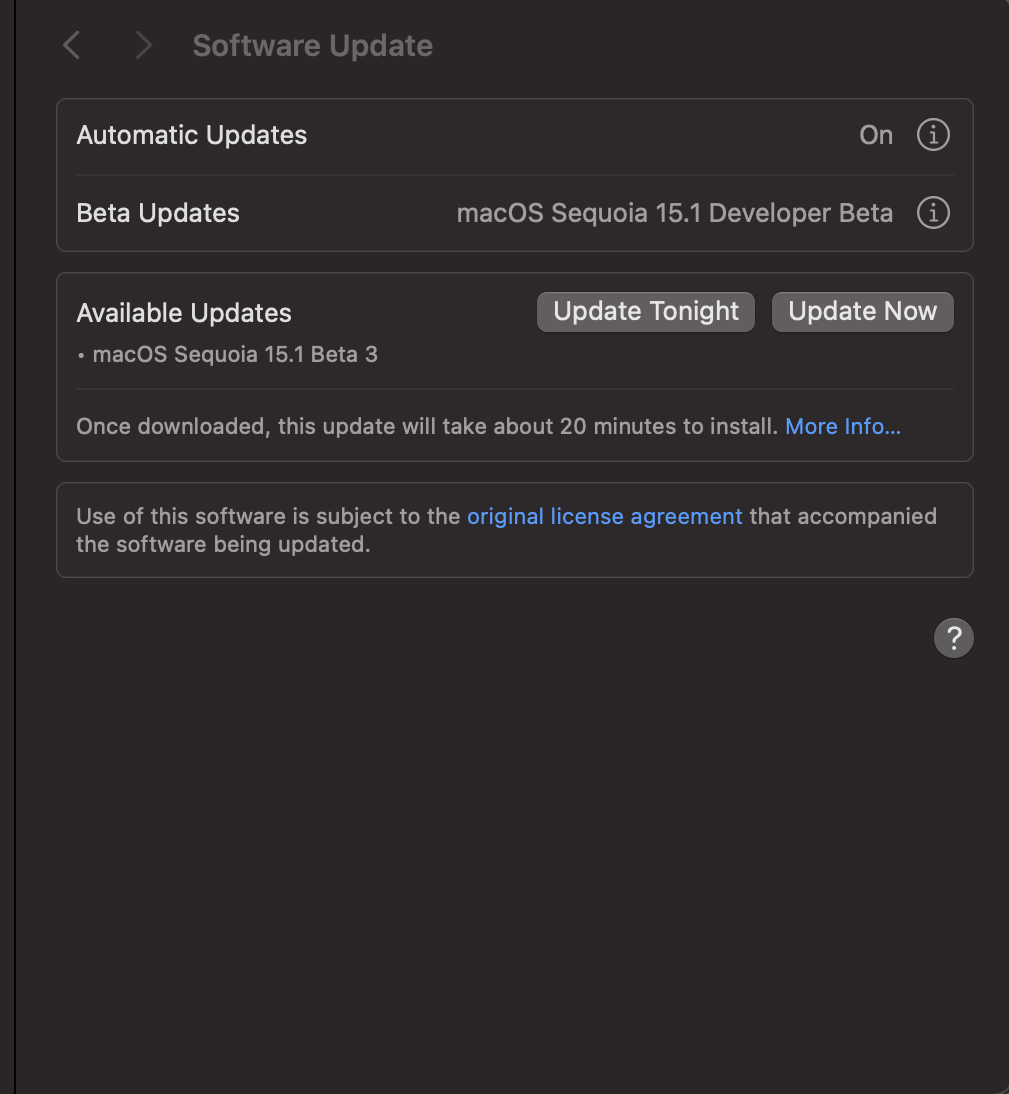This screenshot has height=1094, width=1009.
Task: Go forward with the right chevron
Action: pyautogui.click(x=144, y=45)
